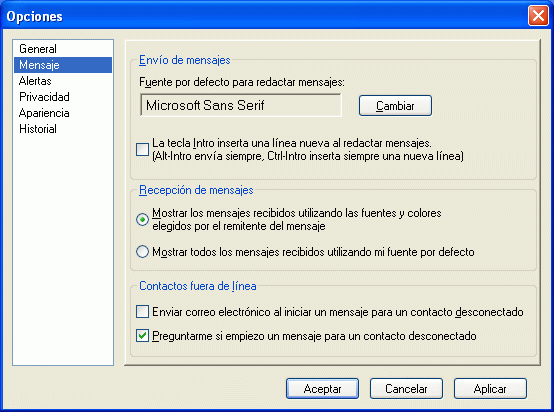Close the Opciones dialog window

[x=538, y=16]
